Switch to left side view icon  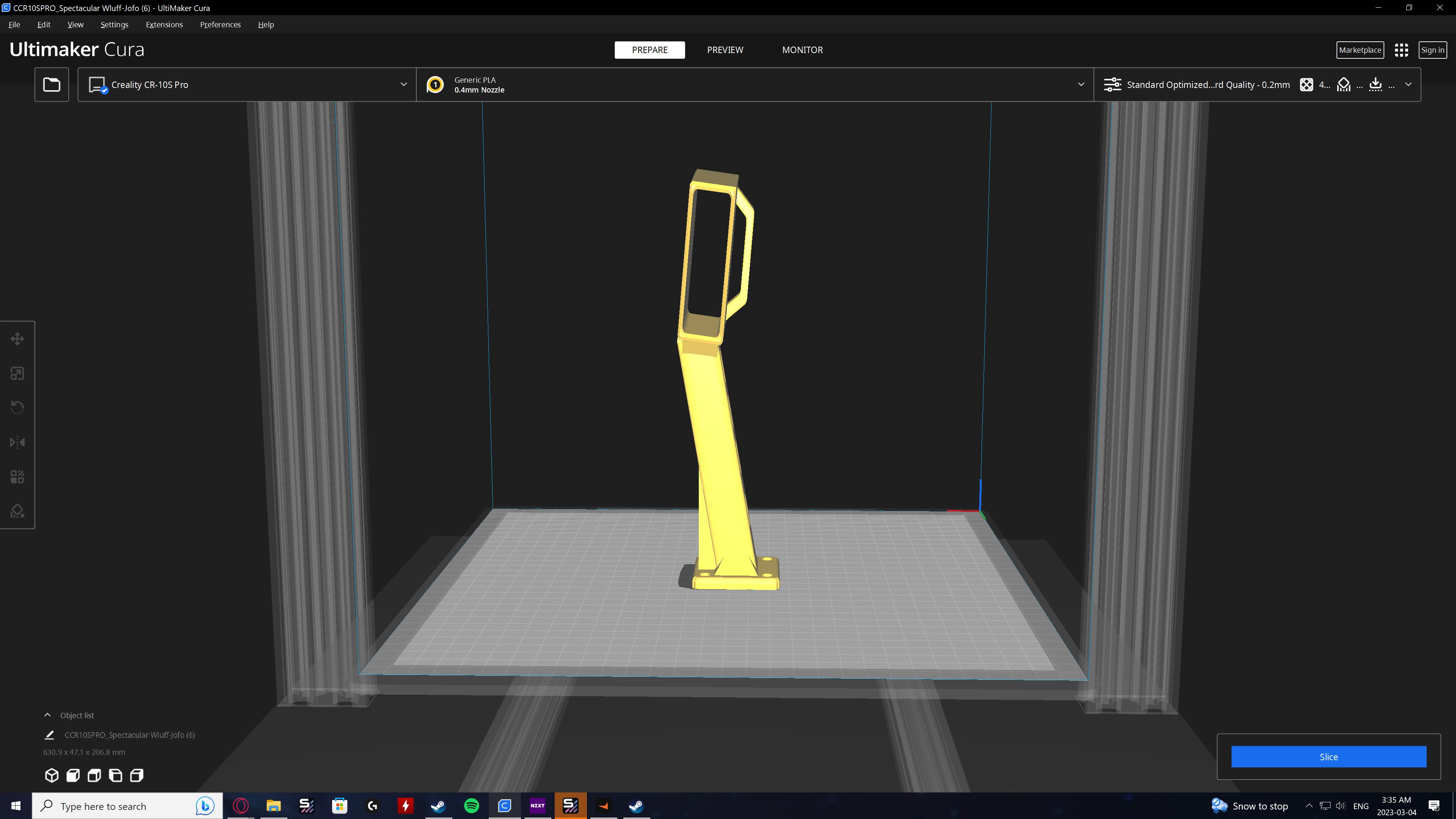click(116, 775)
